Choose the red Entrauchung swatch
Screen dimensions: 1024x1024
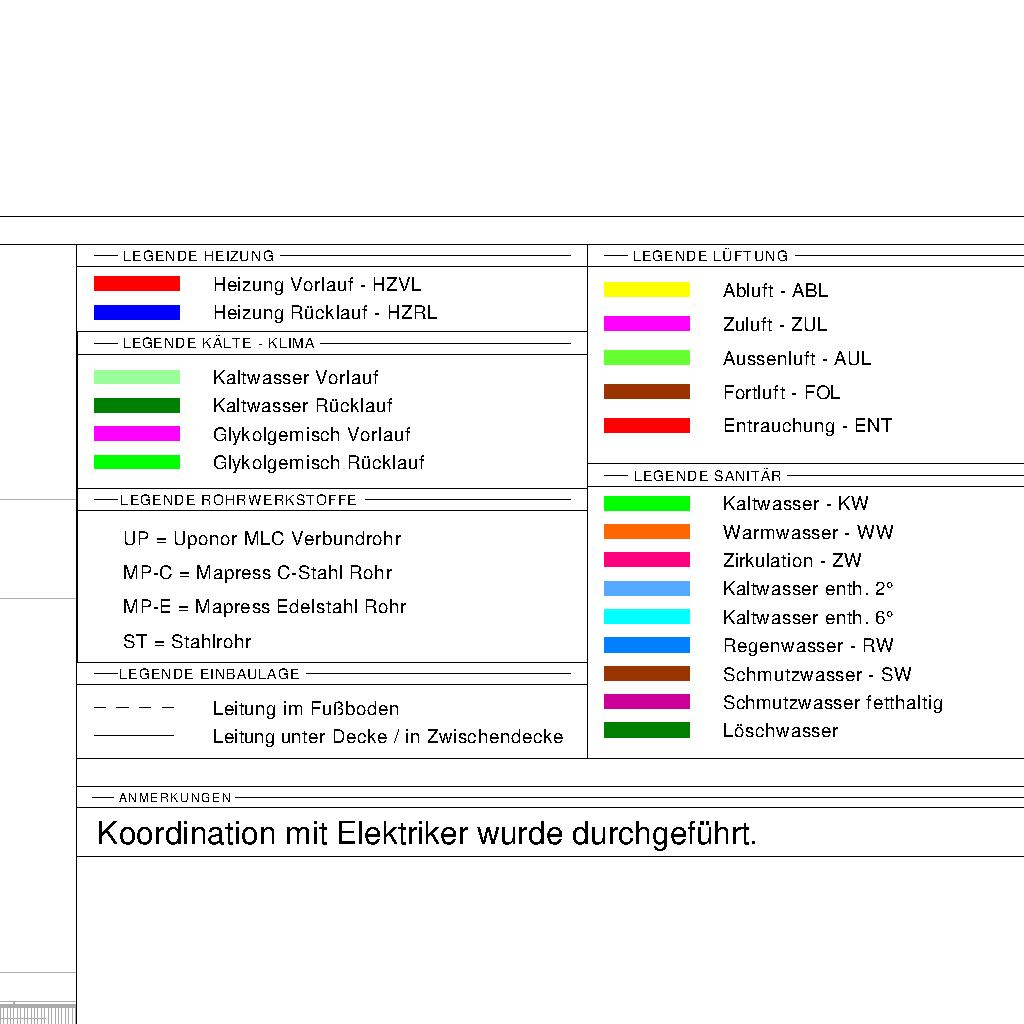pyautogui.click(x=646, y=426)
